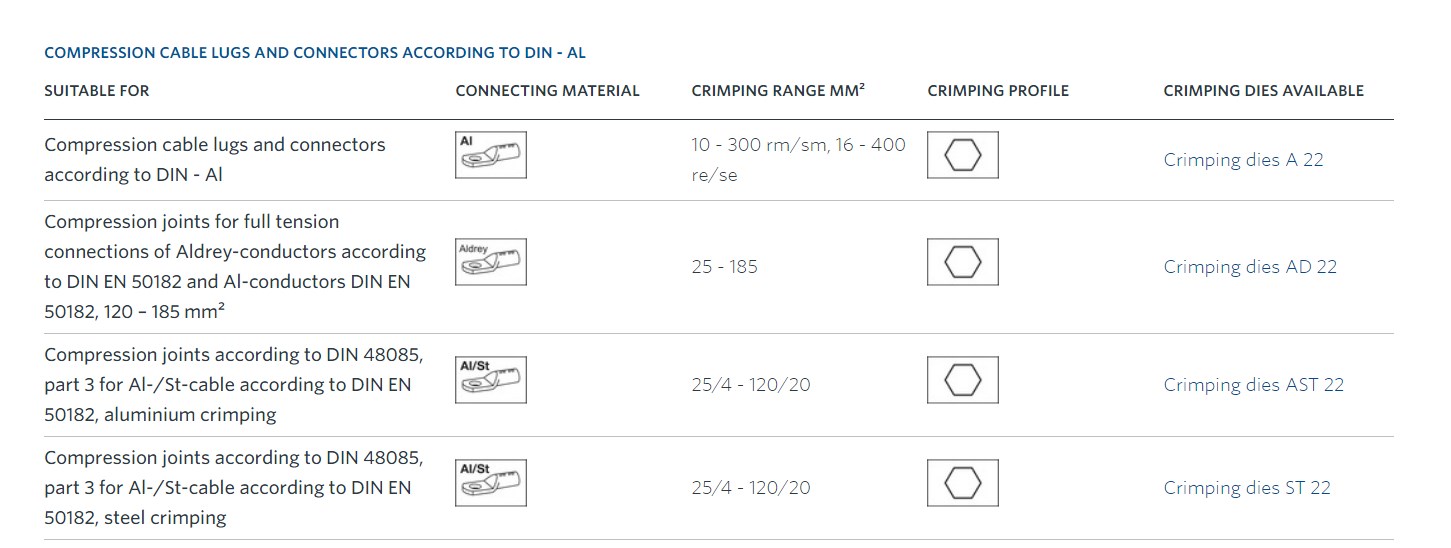Screen dimensions: 1451x548
Task: Click the Suitable For column header
Action: (97, 91)
